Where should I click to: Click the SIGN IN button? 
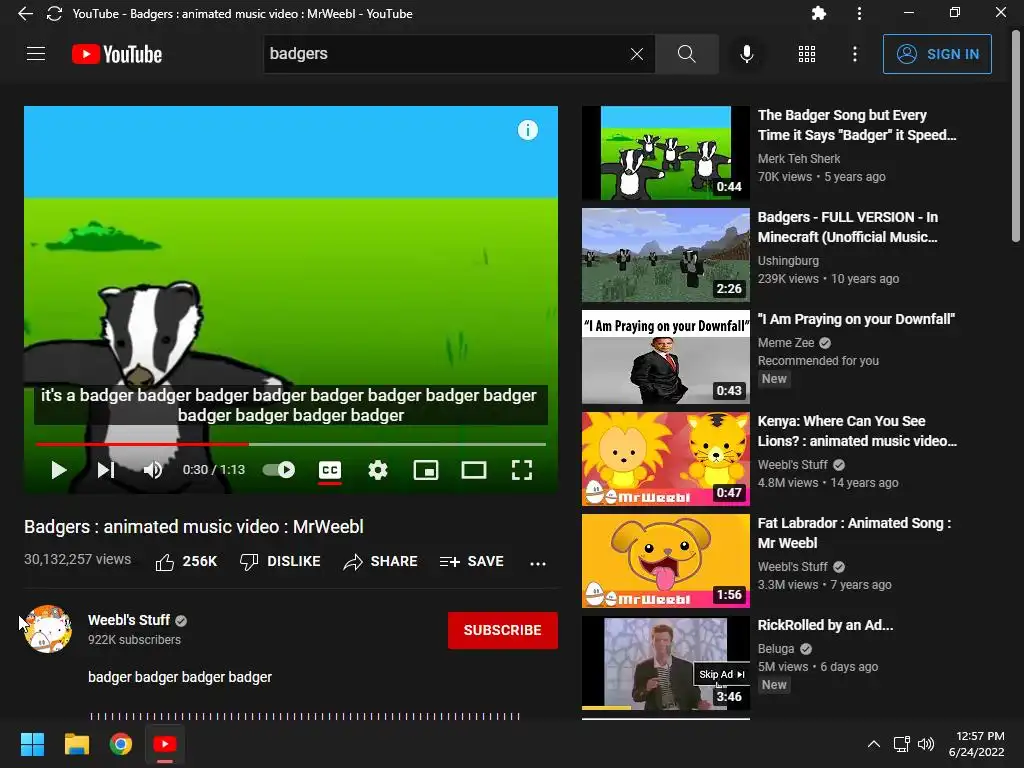(x=937, y=54)
